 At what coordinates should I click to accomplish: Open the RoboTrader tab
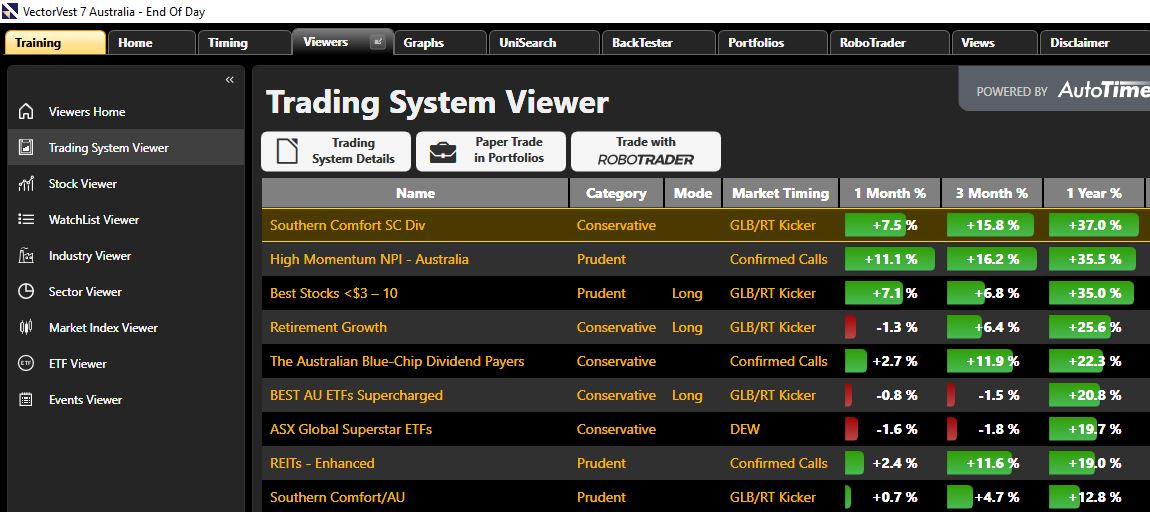[x=889, y=43]
